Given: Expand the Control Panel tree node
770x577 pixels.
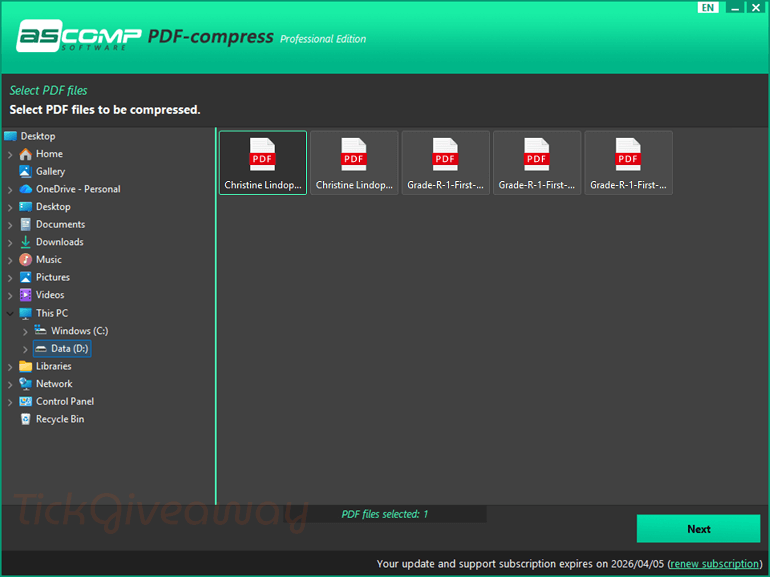Looking at the screenshot, I should click(10, 402).
